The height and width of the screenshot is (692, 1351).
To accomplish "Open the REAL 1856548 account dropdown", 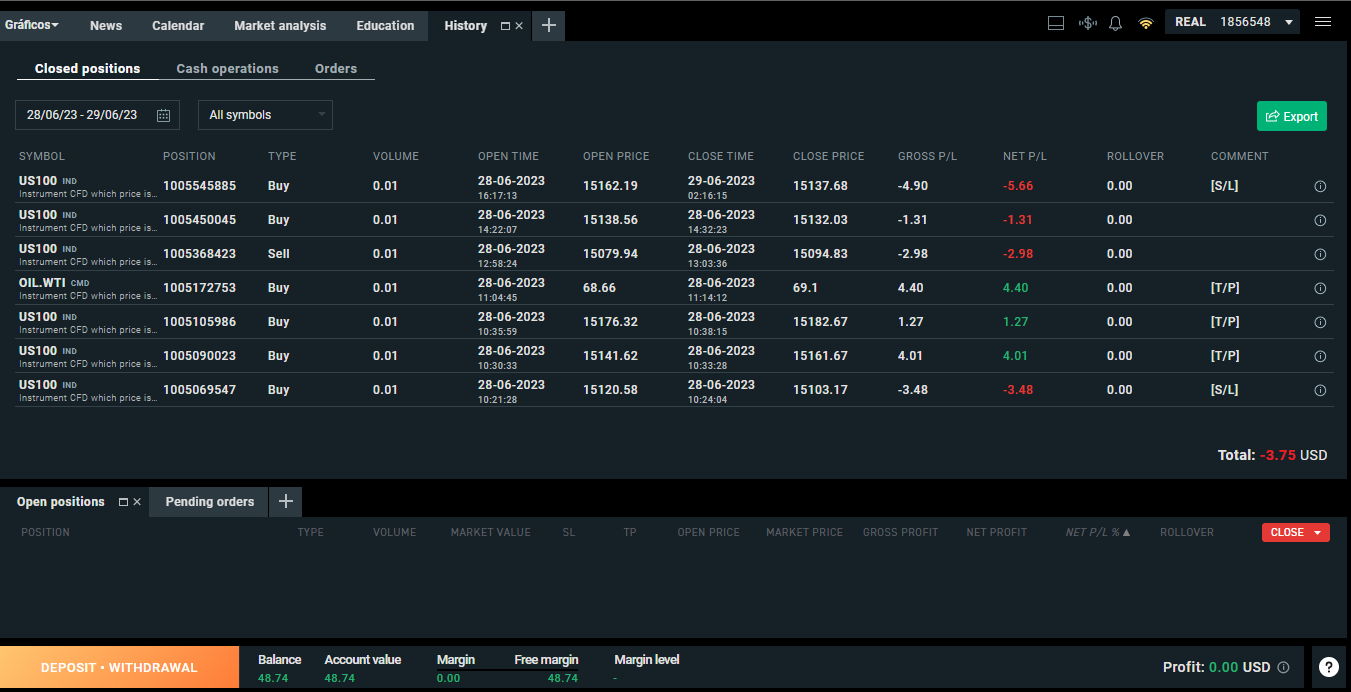I will [x=1232, y=22].
